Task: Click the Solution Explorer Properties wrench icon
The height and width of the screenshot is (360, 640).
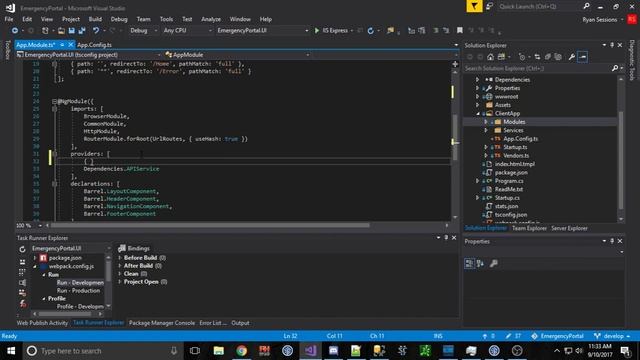Action: [571, 57]
